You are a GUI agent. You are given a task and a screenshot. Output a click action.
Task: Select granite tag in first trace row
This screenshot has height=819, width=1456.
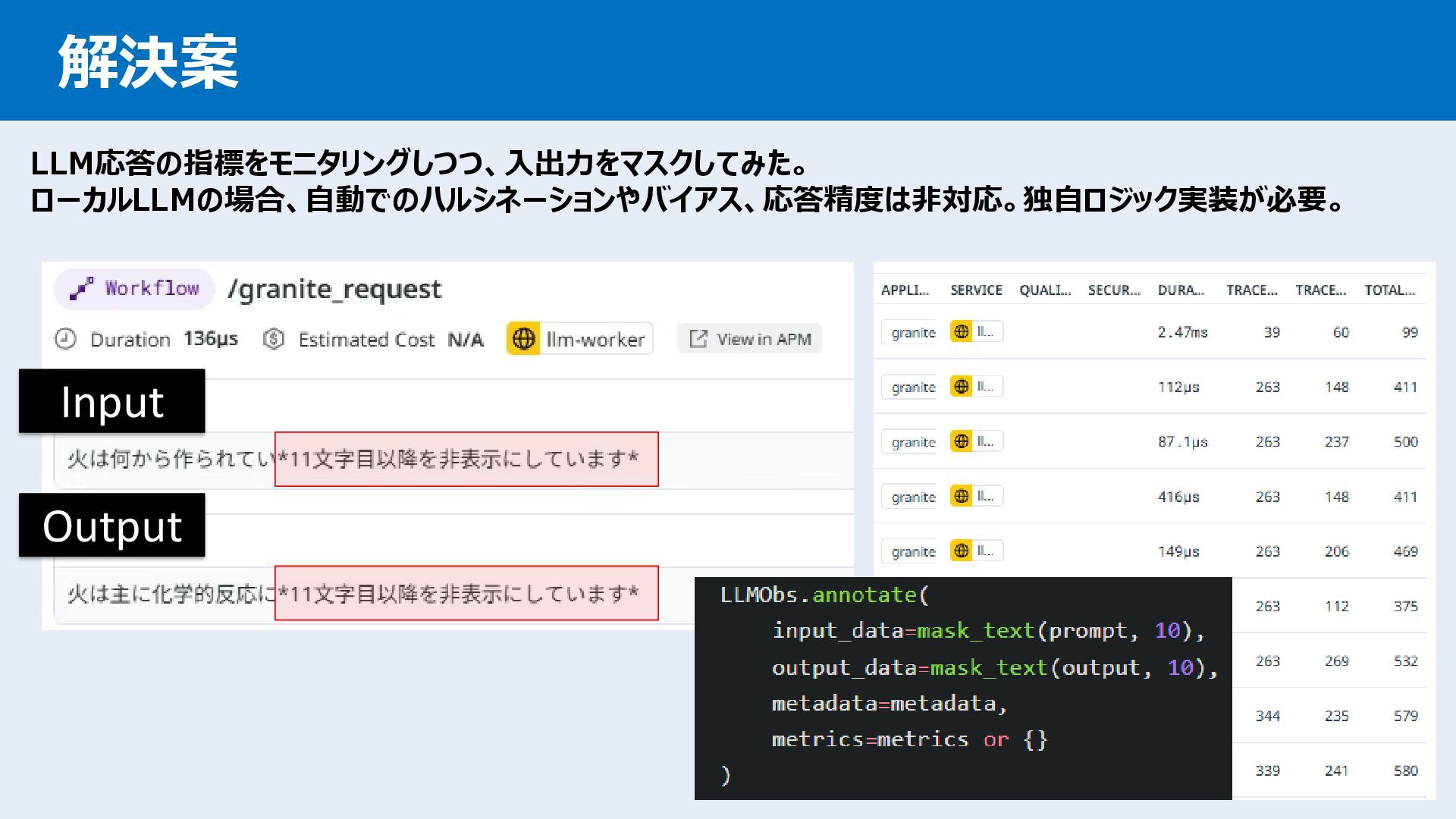pos(913,332)
